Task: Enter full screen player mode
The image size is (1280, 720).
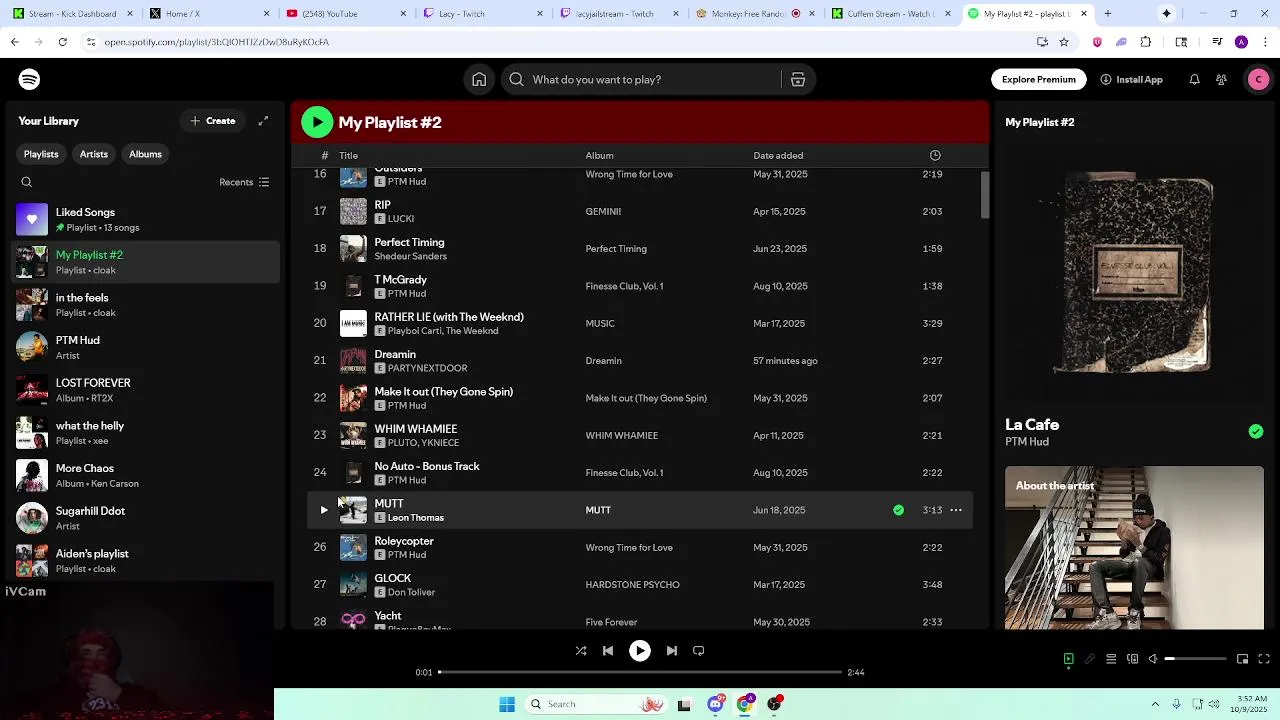Action: click(x=1264, y=659)
